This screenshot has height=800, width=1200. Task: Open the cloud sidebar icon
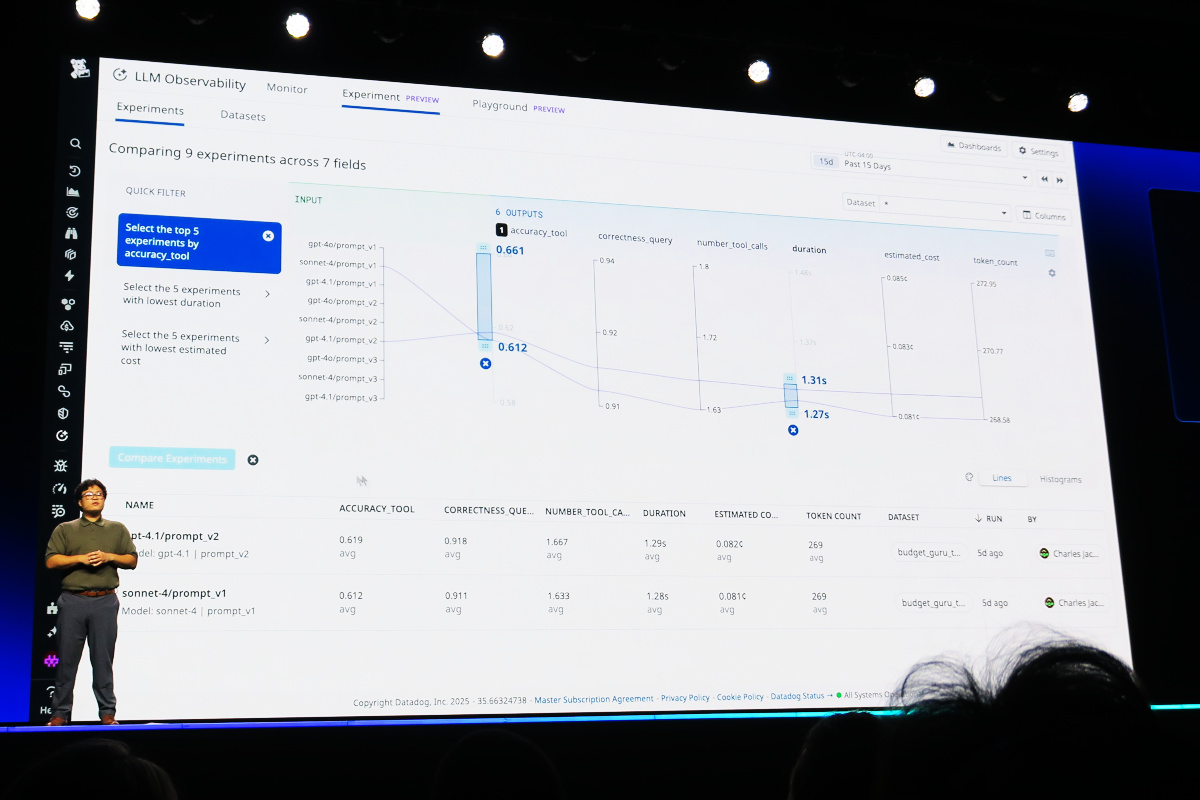point(67,326)
